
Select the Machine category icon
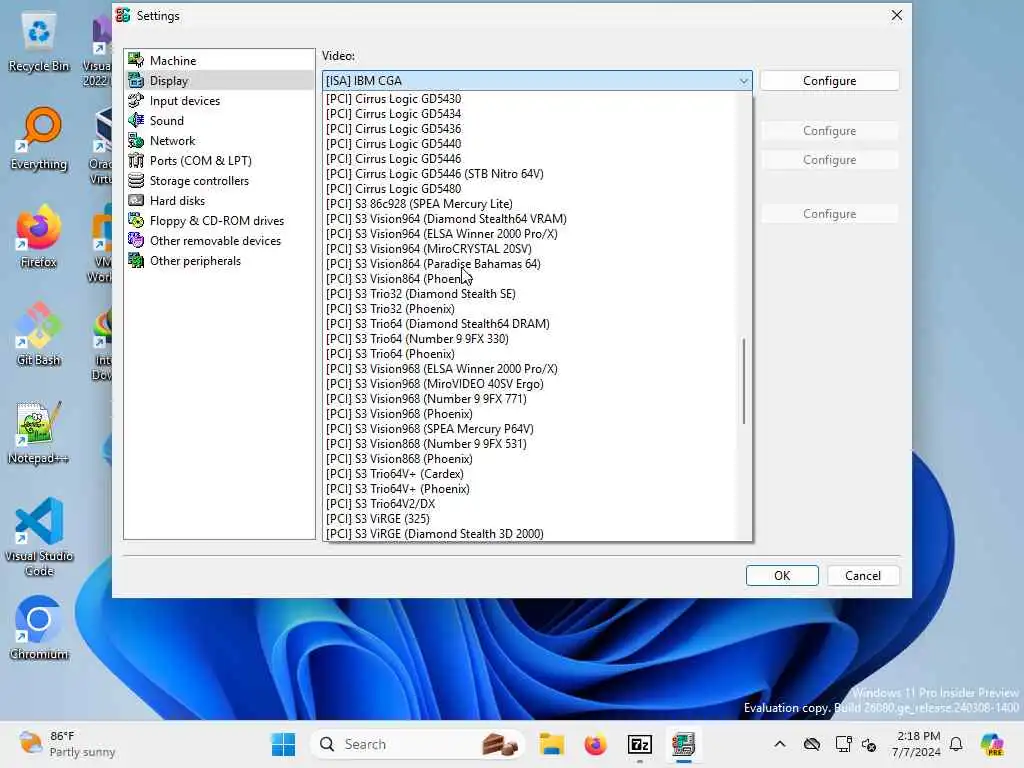coord(136,60)
